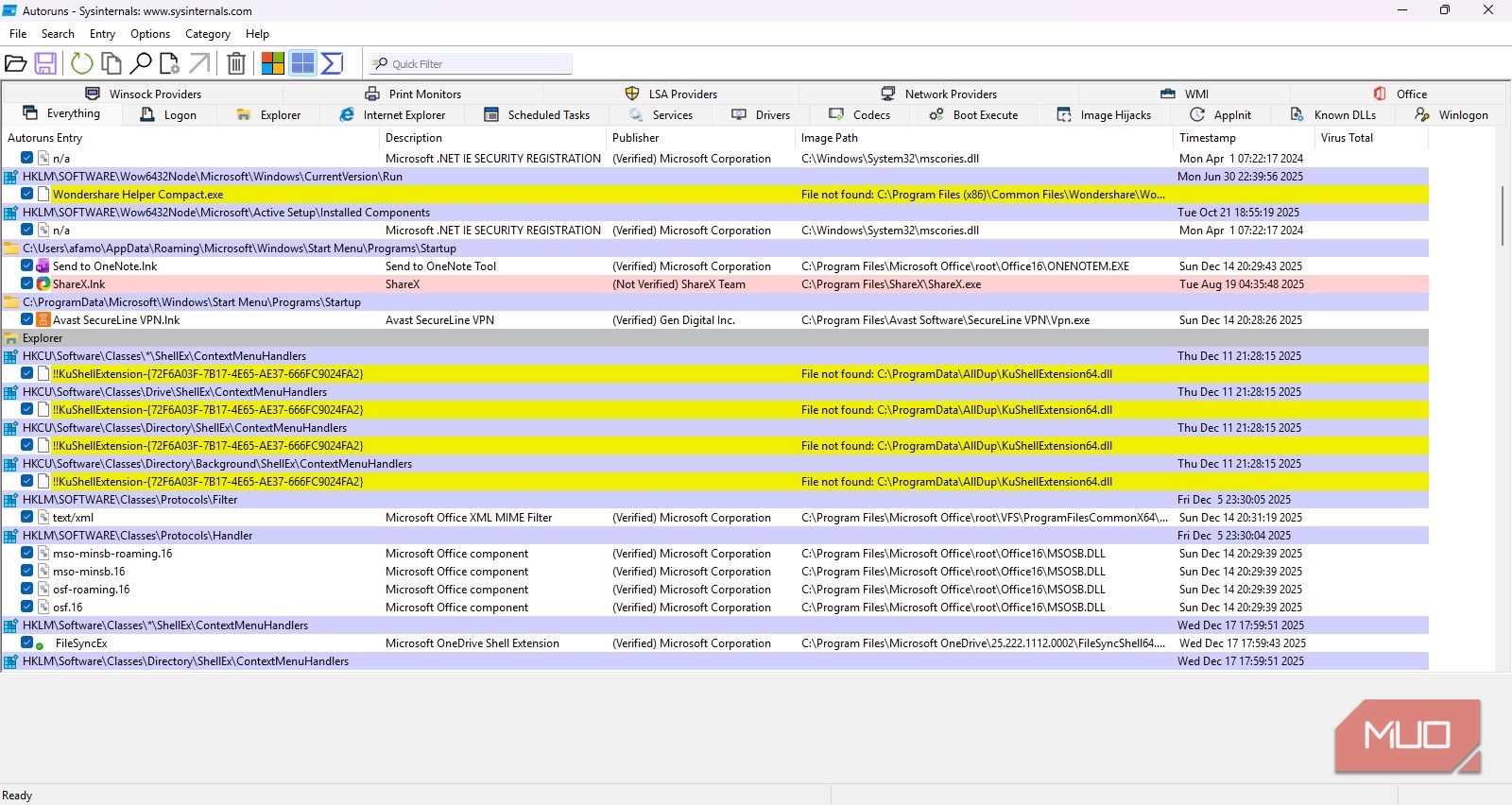
Task: Click the Save toolbar icon
Action: click(x=45, y=63)
